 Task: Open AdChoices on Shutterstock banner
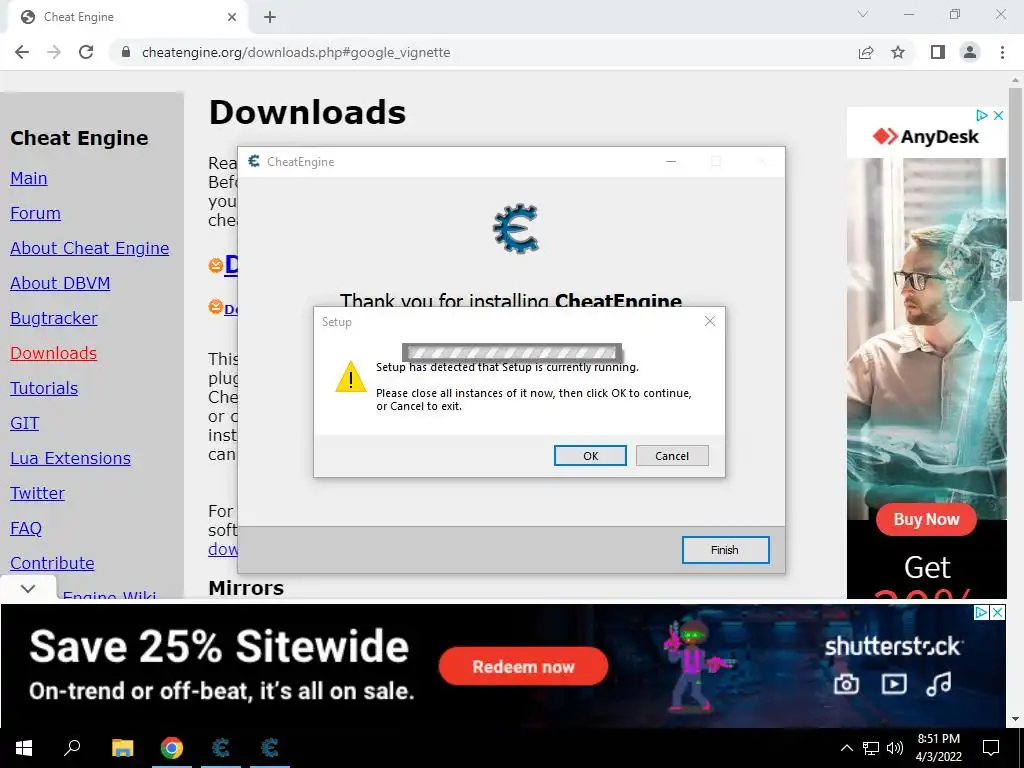[x=981, y=613]
